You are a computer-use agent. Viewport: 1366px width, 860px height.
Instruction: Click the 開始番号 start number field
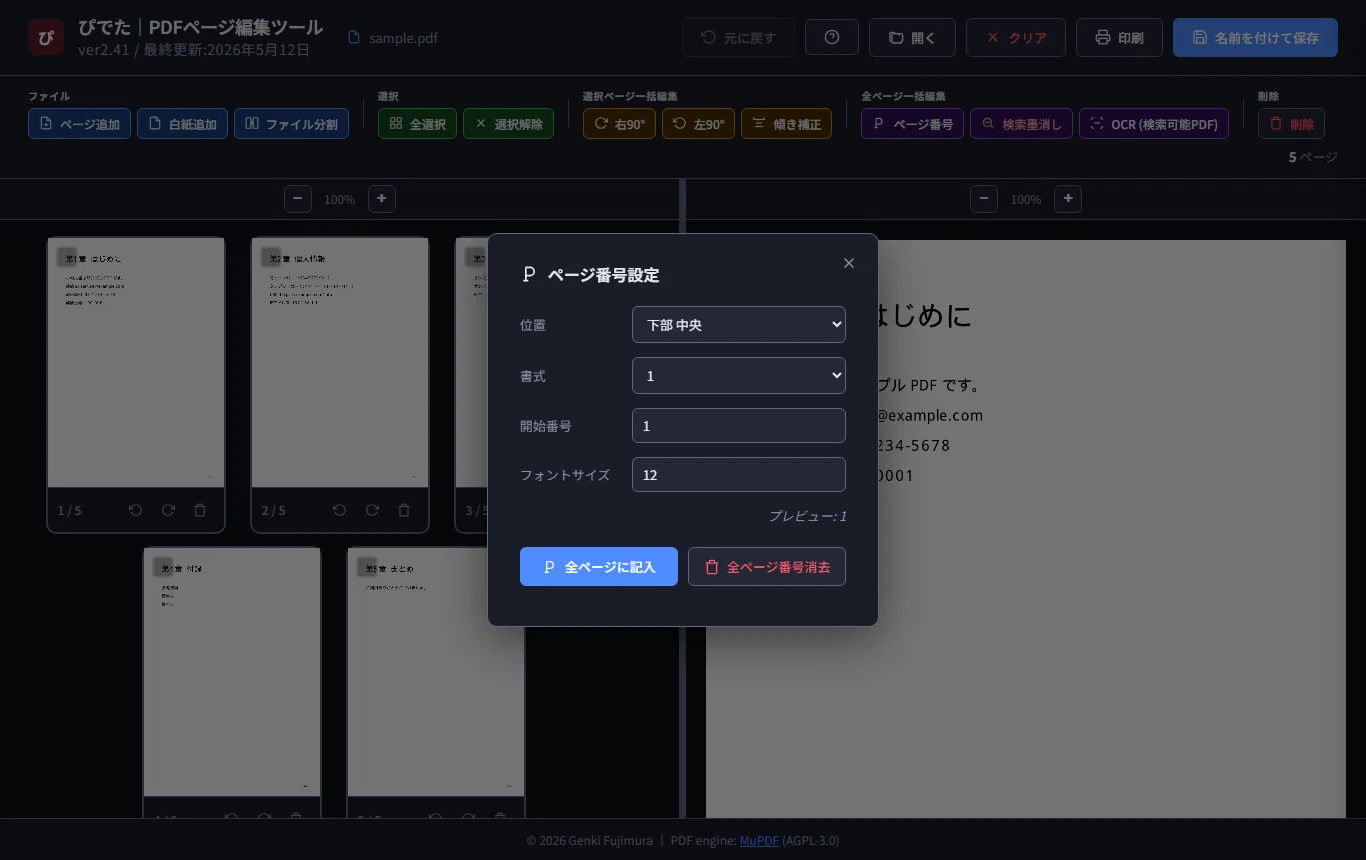739,426
